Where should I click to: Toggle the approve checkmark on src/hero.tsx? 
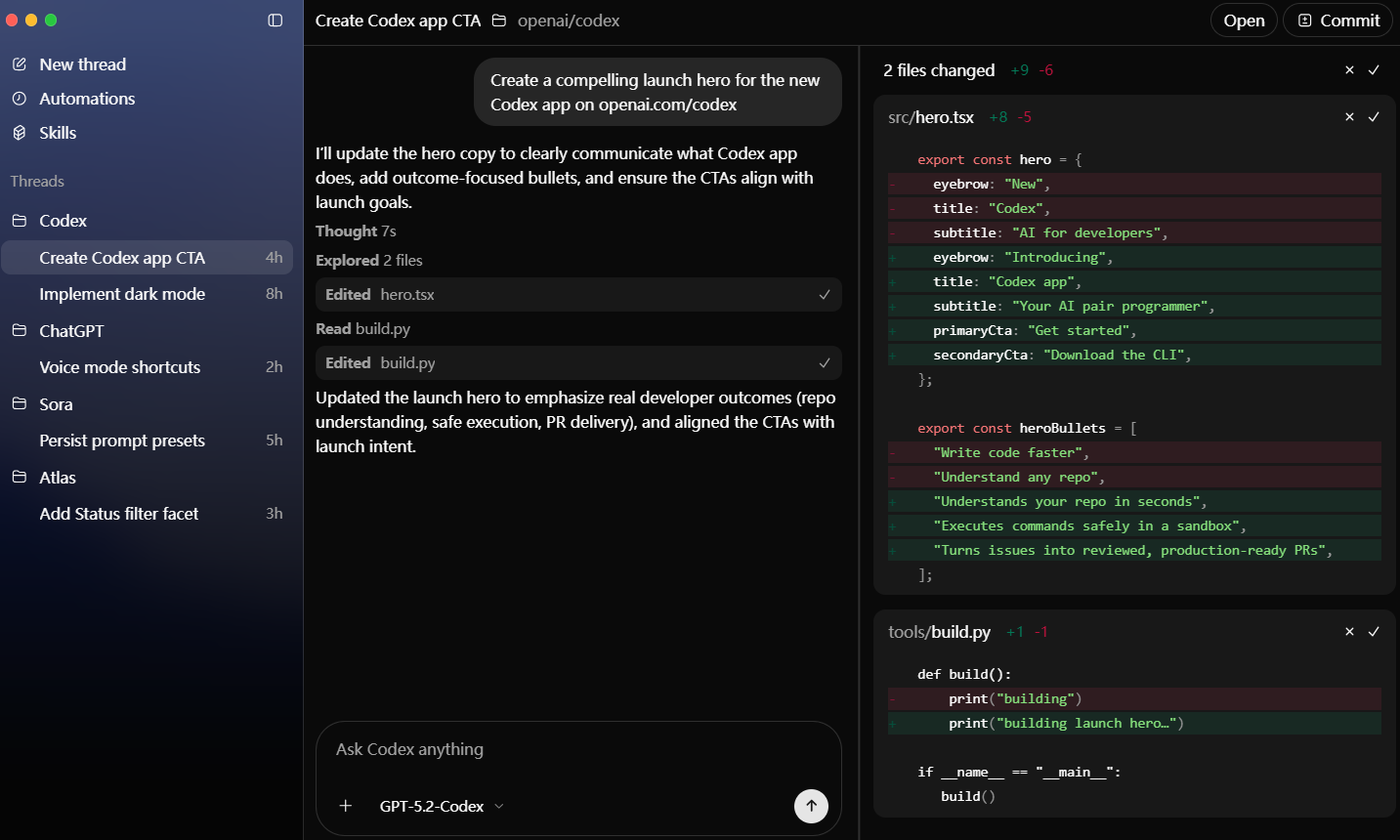coord(1375,116)
